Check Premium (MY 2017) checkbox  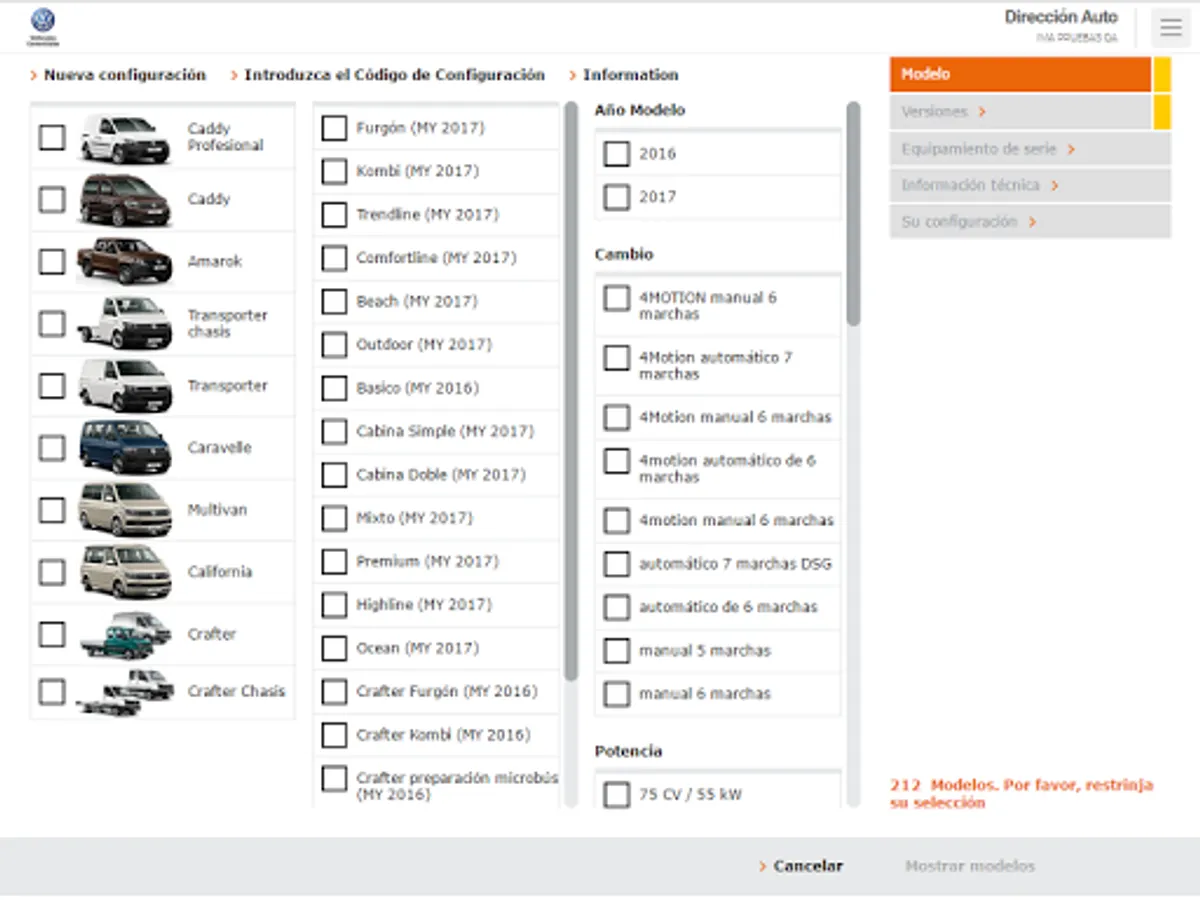(334, 561)
